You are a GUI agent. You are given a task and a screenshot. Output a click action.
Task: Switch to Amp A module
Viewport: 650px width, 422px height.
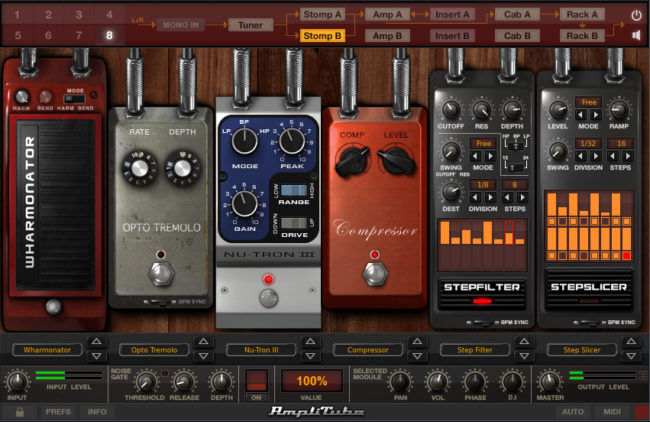coord(387,15)
